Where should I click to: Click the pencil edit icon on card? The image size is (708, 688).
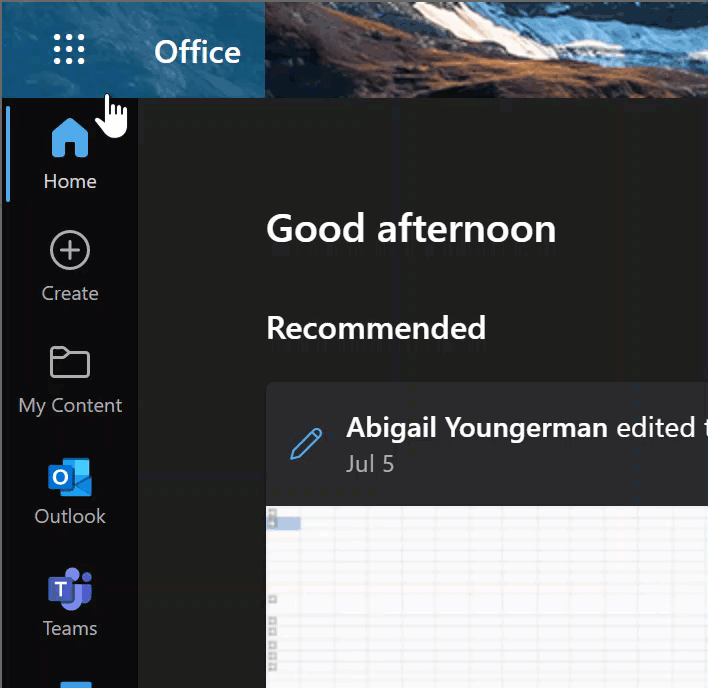click(306, 444)
